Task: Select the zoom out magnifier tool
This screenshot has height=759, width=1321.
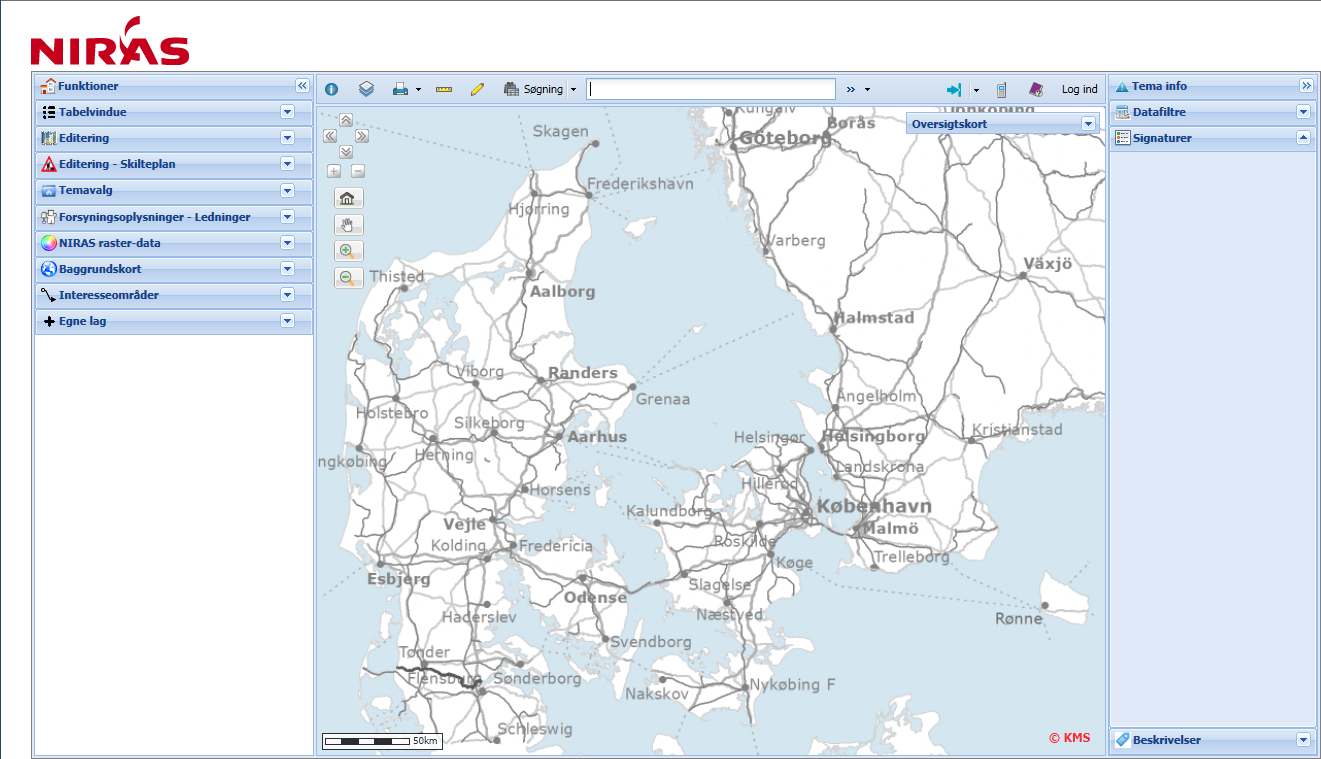Action: point(348,278)
